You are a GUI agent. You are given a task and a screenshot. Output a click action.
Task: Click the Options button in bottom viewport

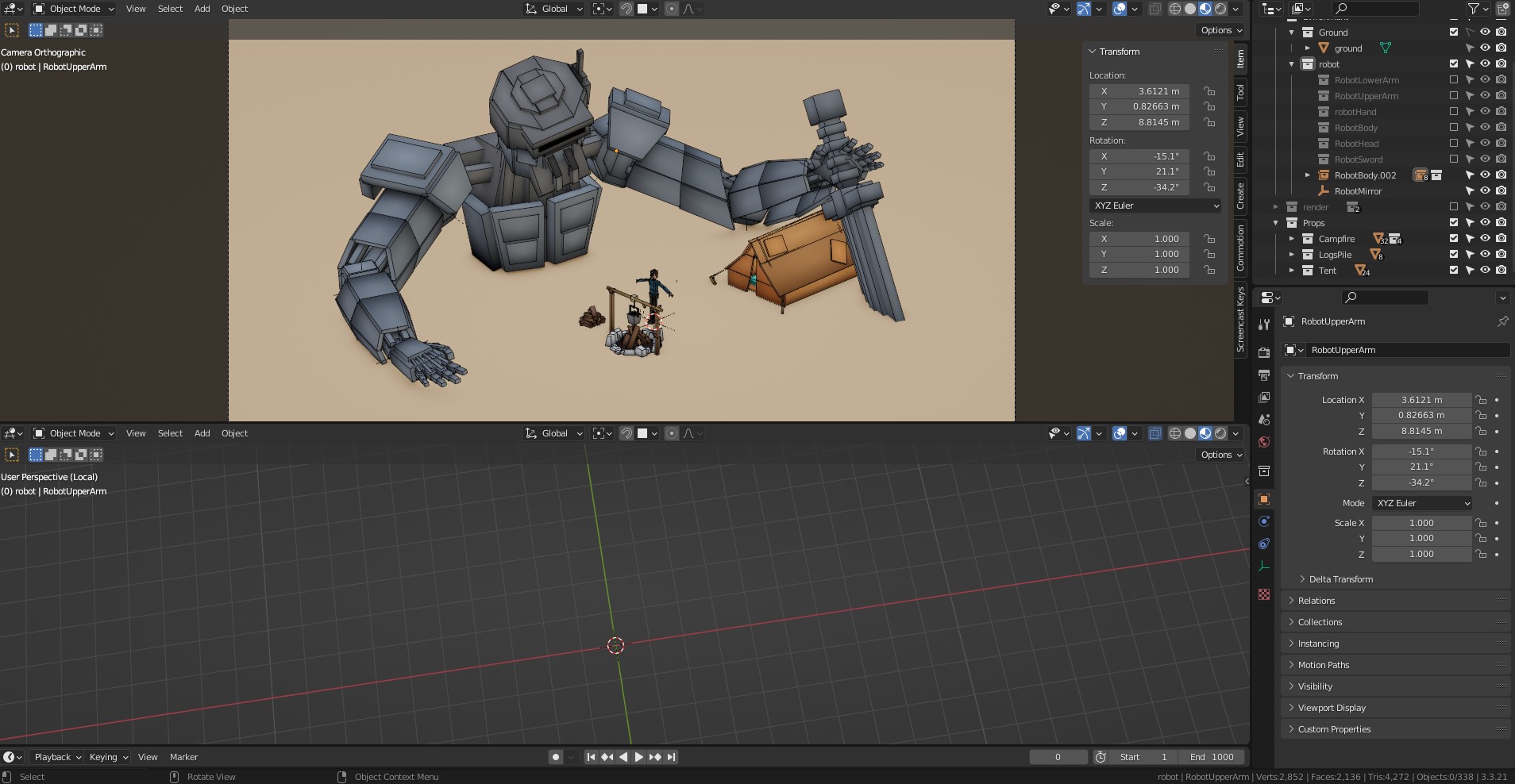(x=1220, y=455)
